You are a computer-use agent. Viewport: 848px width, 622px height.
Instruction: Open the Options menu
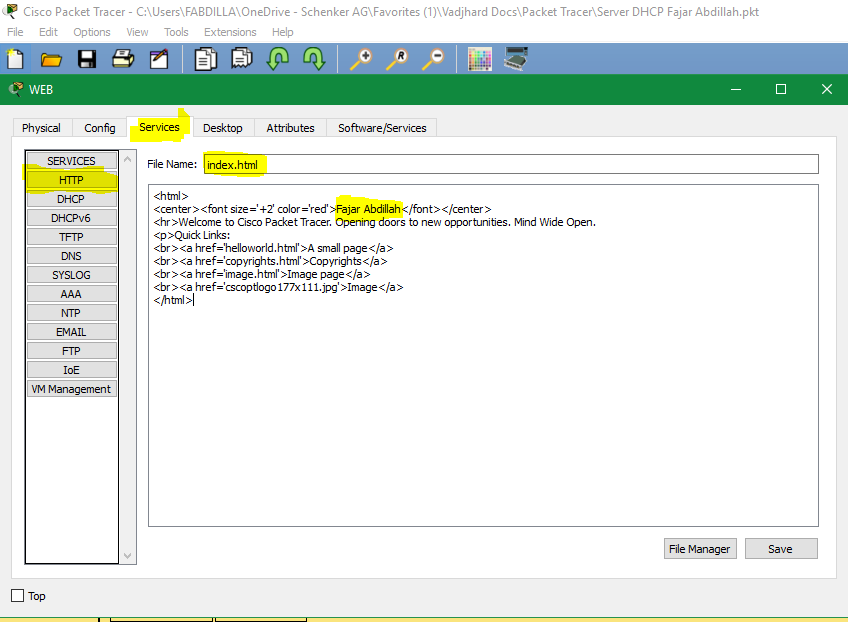pos(92,32)
